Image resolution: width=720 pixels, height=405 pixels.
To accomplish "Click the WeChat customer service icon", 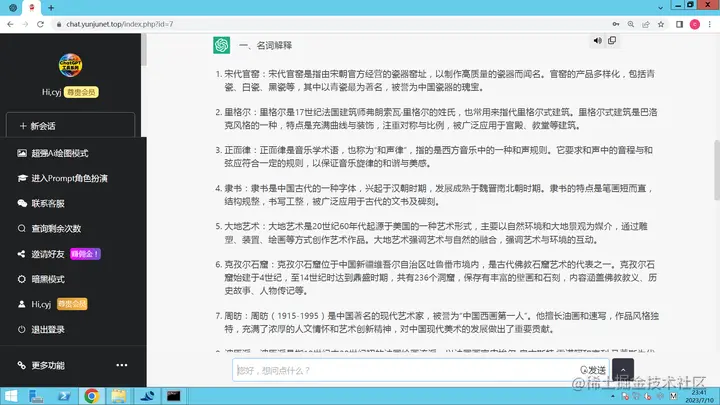I will coord(22,203).
